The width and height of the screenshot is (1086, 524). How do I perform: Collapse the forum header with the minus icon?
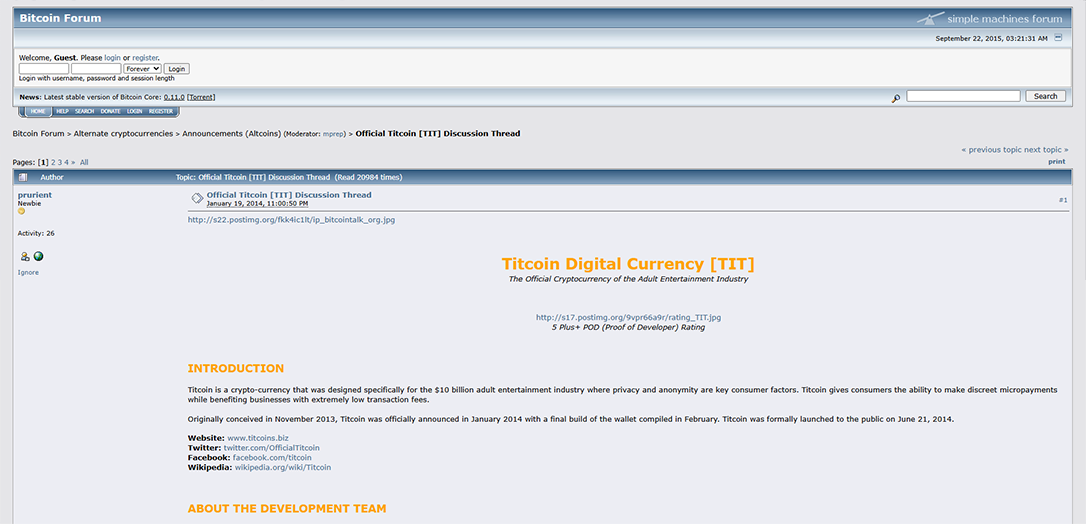[1058, 38]
